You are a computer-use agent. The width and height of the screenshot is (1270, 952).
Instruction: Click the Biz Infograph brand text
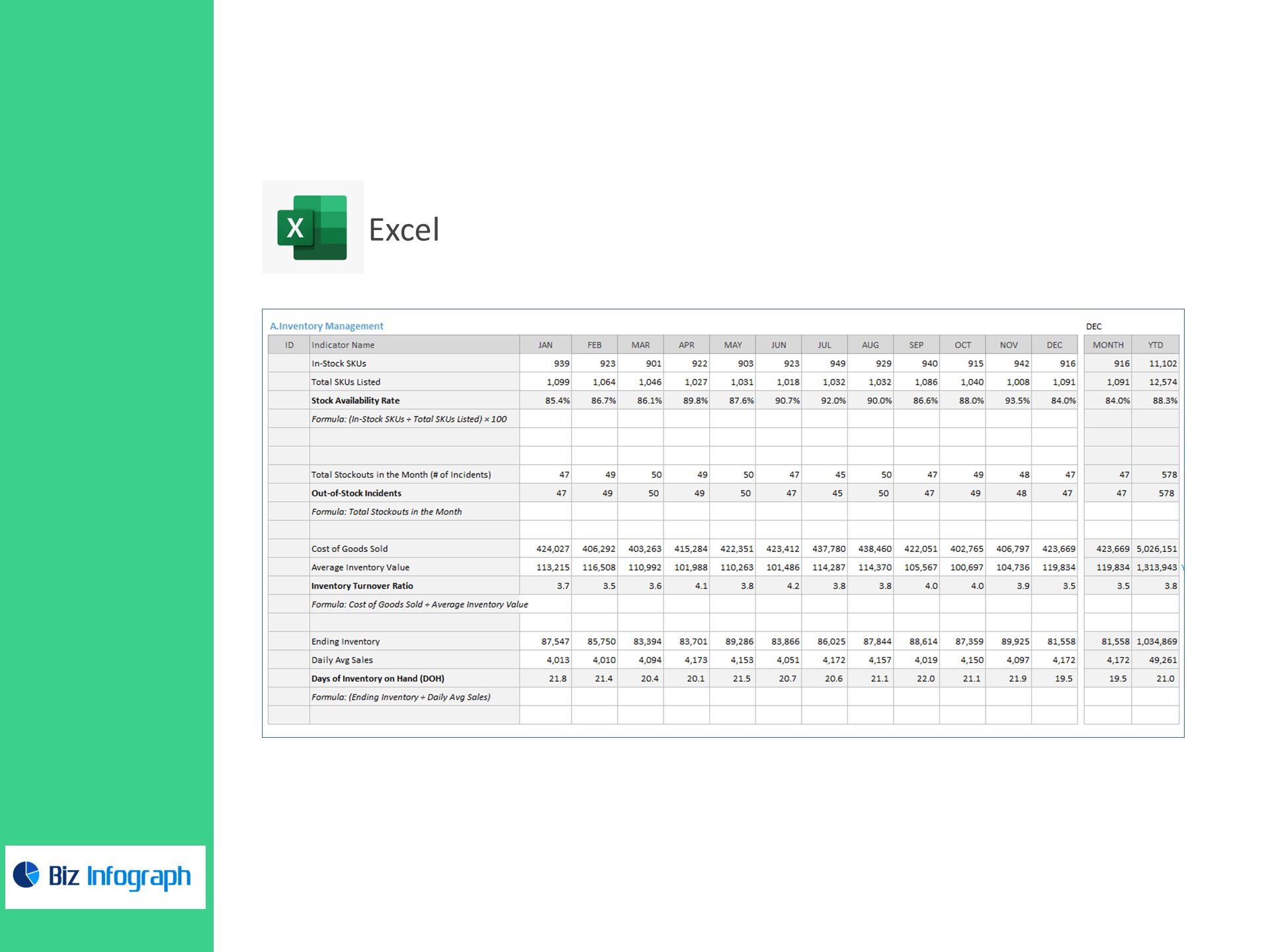coord(120,876)
